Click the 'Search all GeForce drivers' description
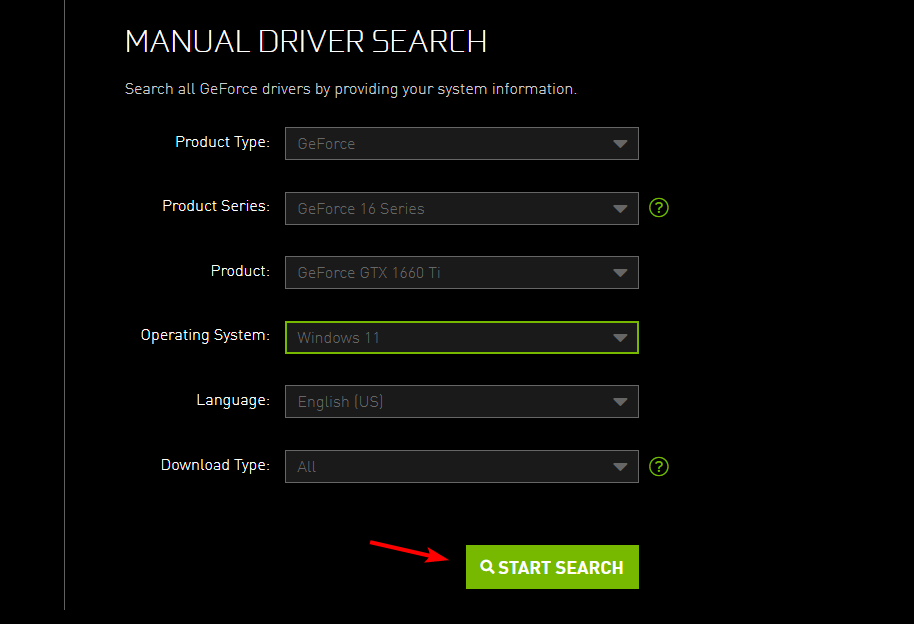The image size is (914, 624). point(351,89)
